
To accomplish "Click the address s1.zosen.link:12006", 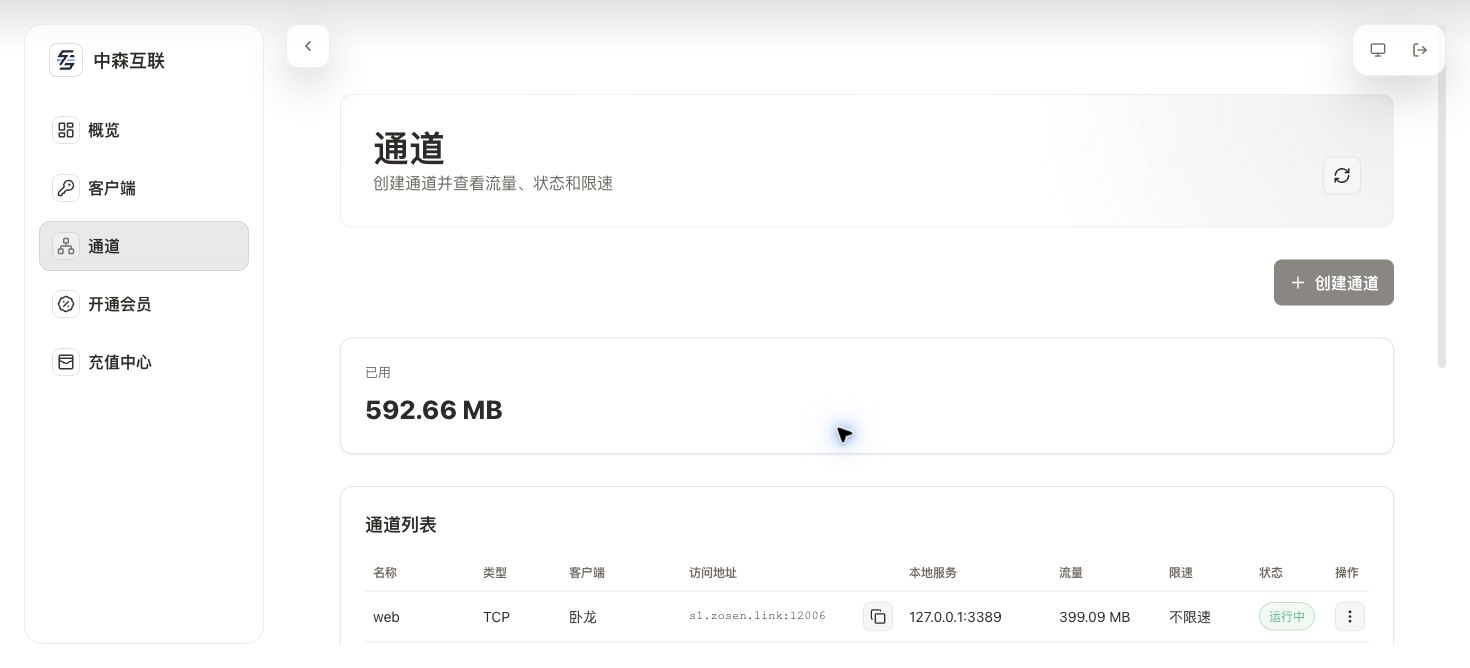I will (x=757, y=616).
